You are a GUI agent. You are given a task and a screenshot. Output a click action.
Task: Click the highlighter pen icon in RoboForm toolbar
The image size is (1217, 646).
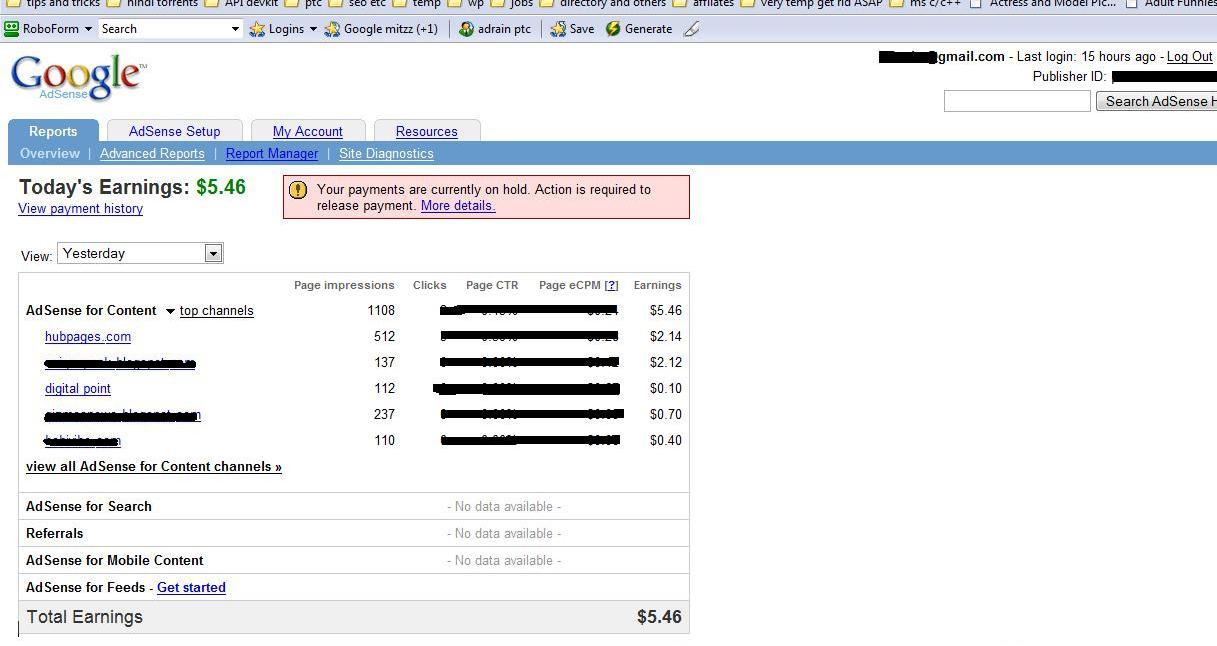point(691,29)
